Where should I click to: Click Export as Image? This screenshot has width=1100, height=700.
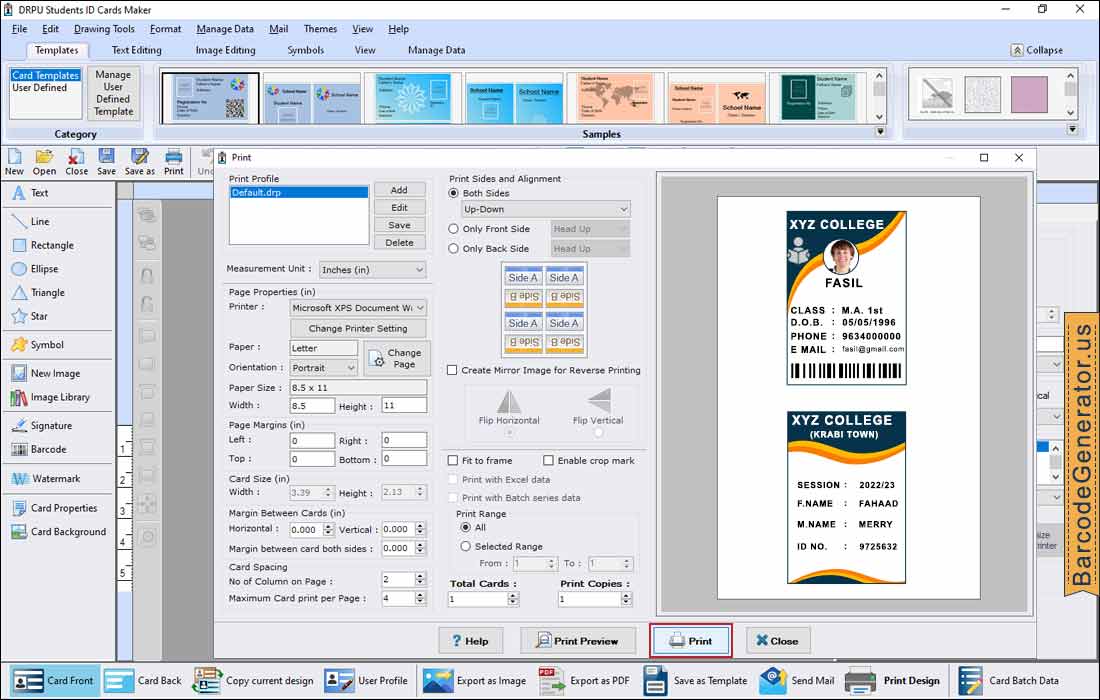[x=474, y=680]
